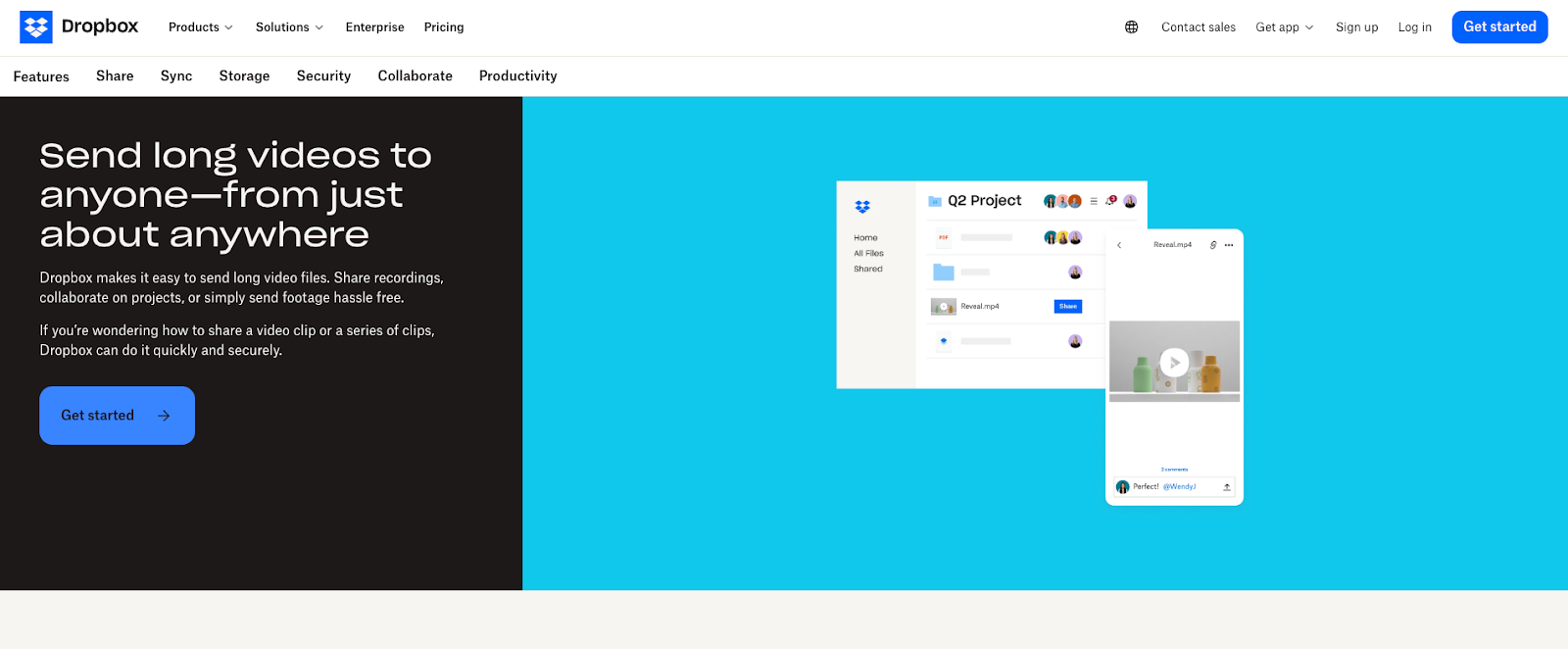Click the blue folder icon in the file list
1568x649 pixels.
point(944,272)
